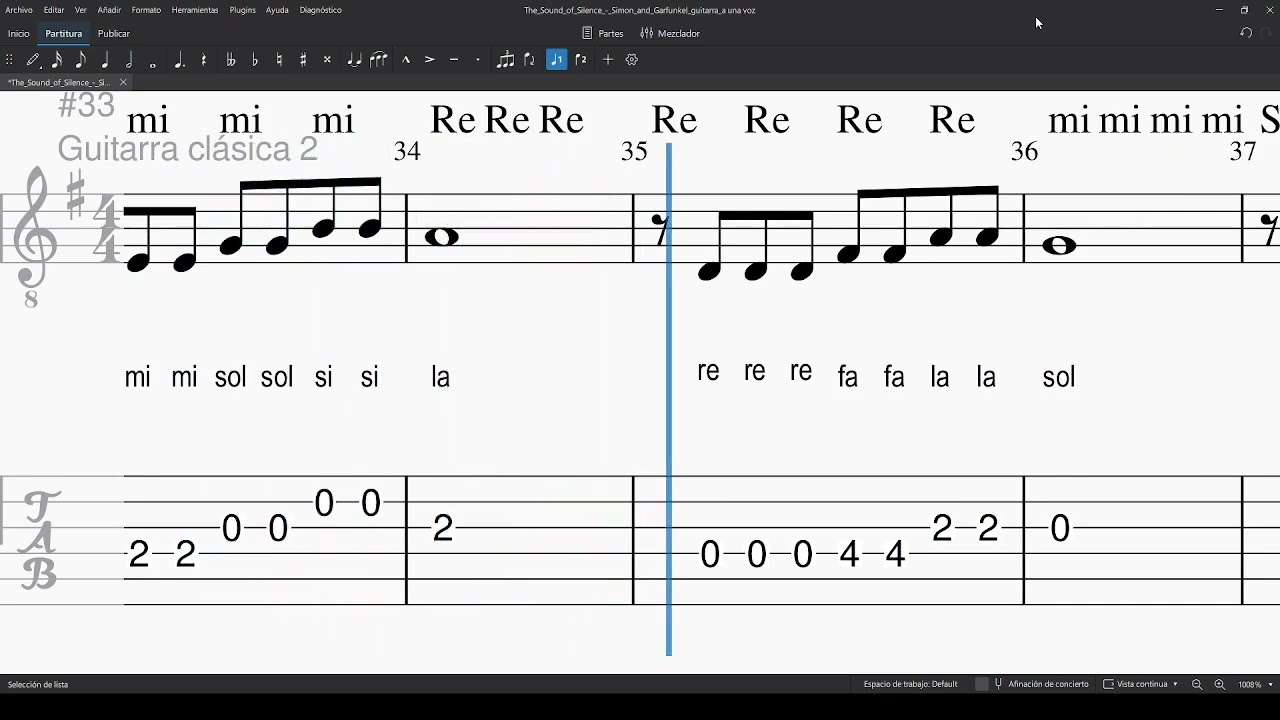Select the eighth rest in measure 35
This screenshot has height=720, width=1280.
tap(660, 231)
